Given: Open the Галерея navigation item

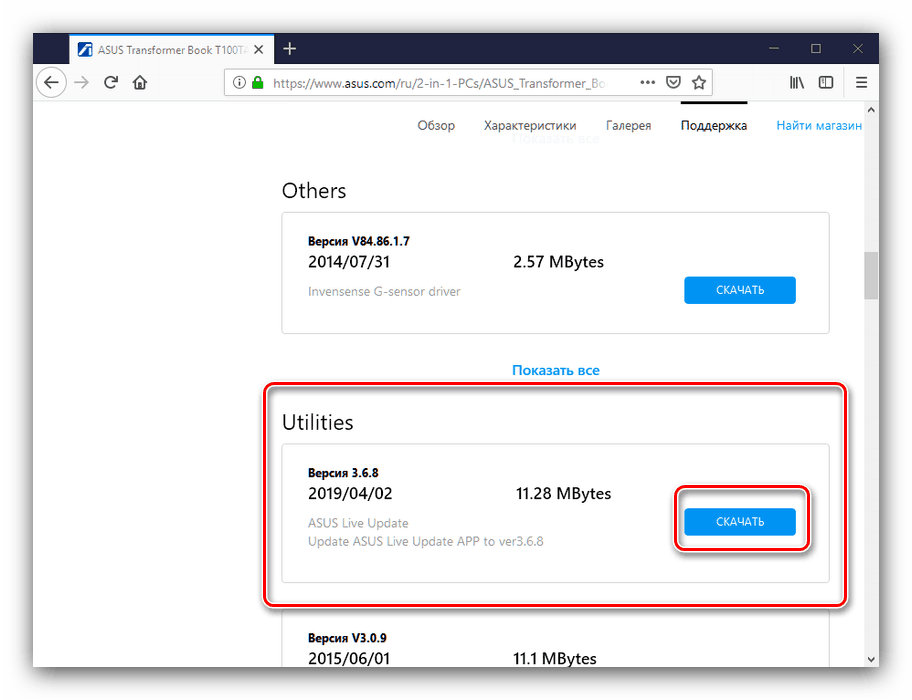Looking at the screenshot, I should coord(628,126).
